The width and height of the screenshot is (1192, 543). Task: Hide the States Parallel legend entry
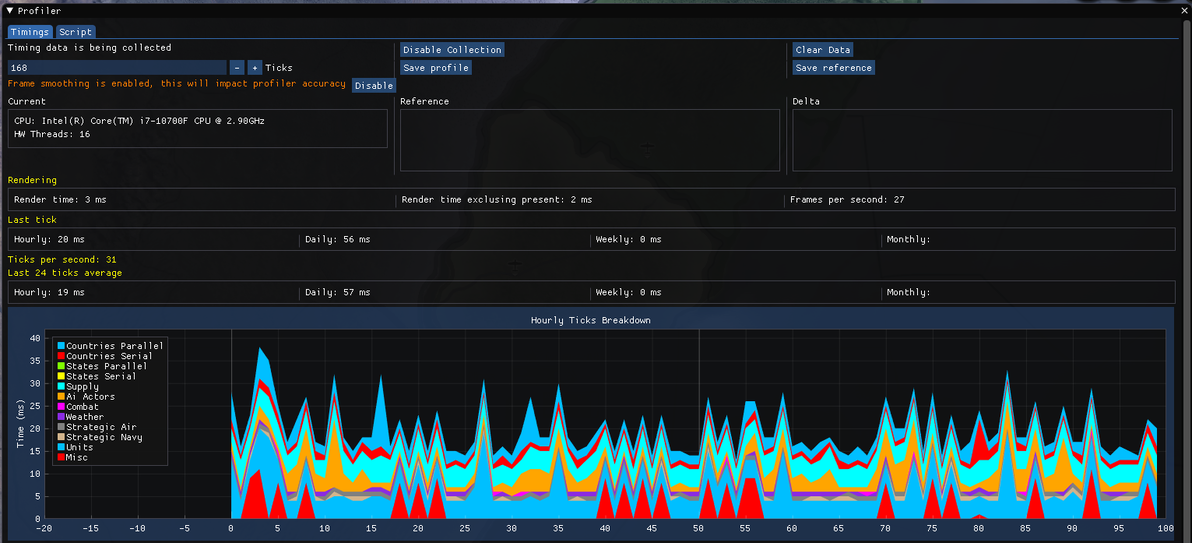coord(102,366)
